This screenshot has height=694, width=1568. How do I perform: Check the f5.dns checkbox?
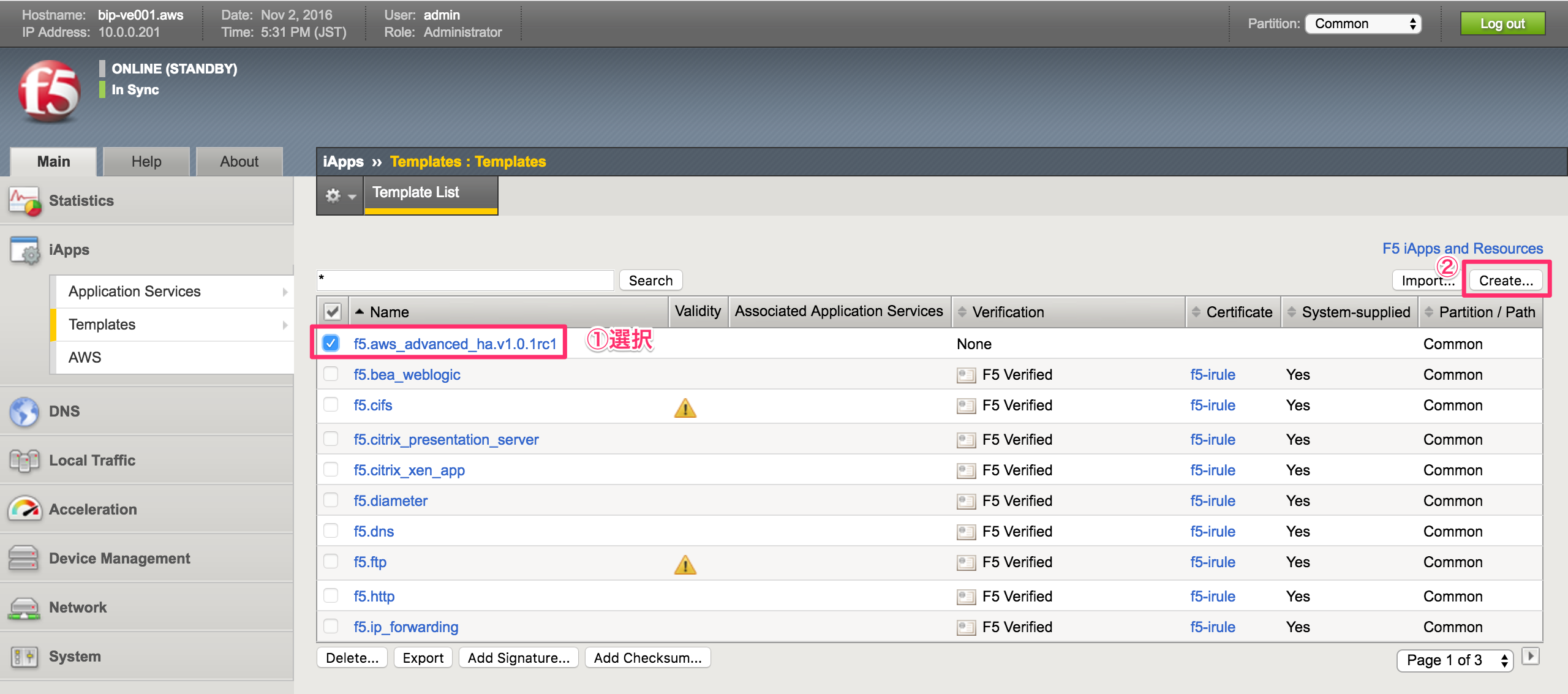pos(331,530)
